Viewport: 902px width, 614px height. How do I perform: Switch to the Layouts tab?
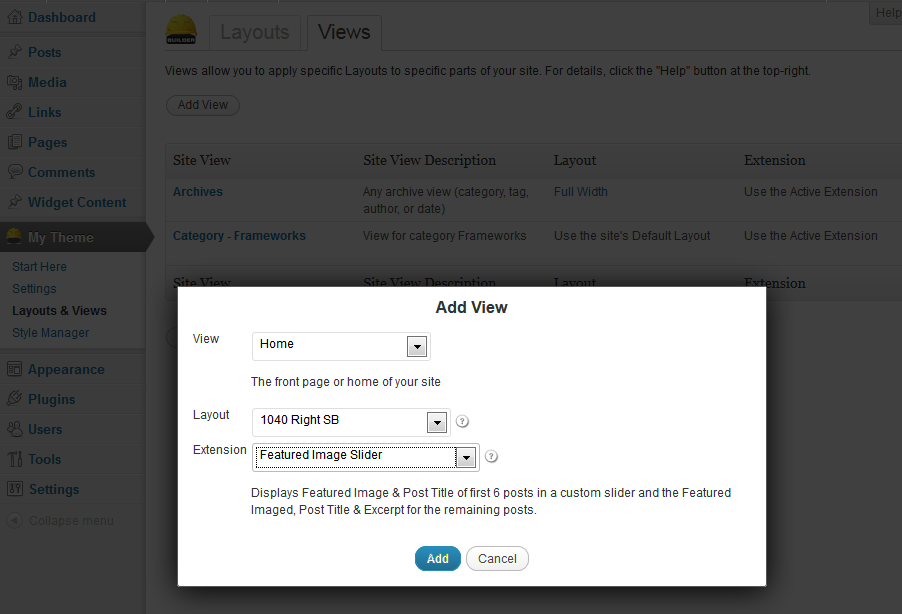pyautogui.click(x=254, y=32)
